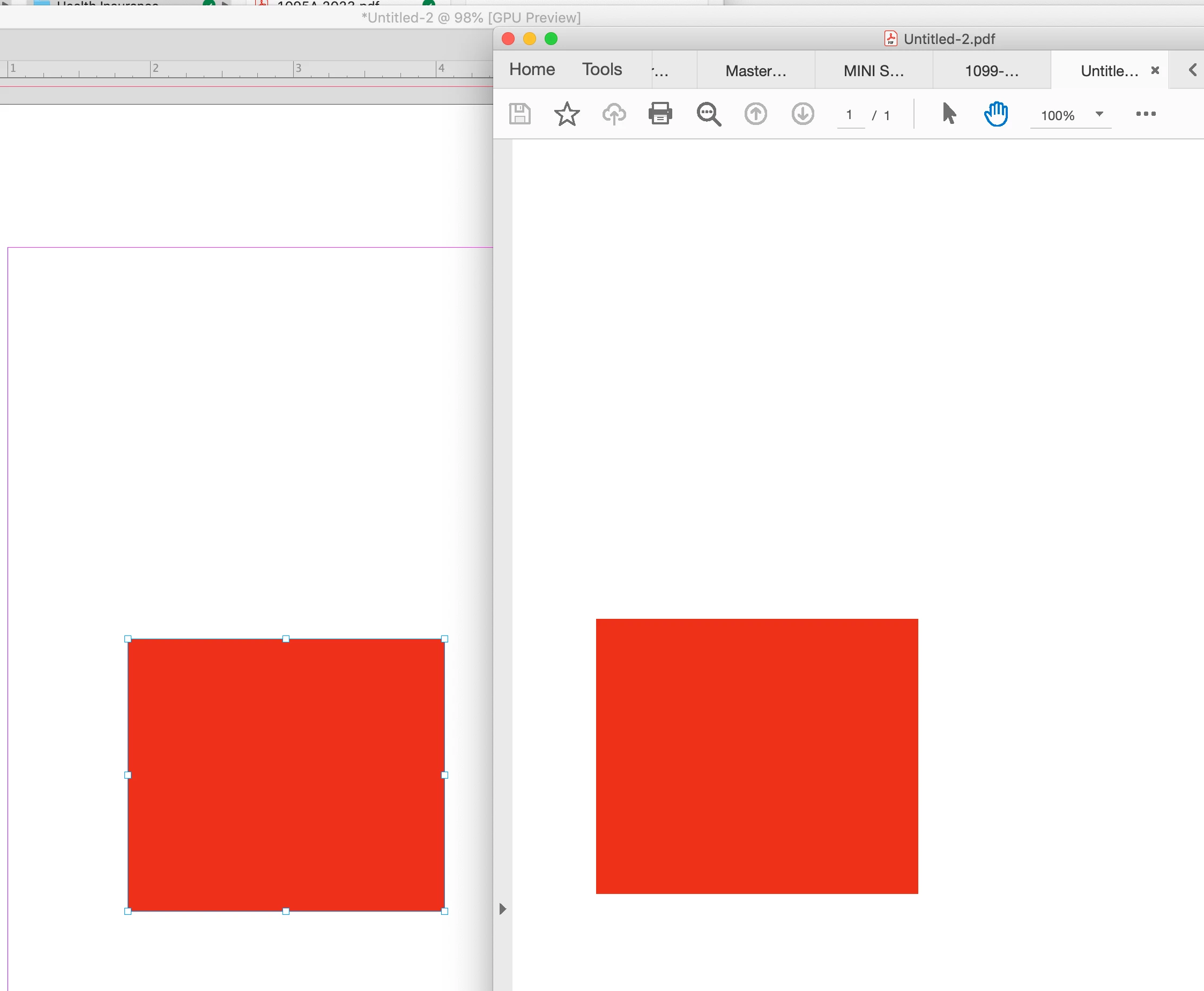Click the chevron to scroll tabs left
Viewport: 1204px width, 991px height.
[x=1193, y=70]
